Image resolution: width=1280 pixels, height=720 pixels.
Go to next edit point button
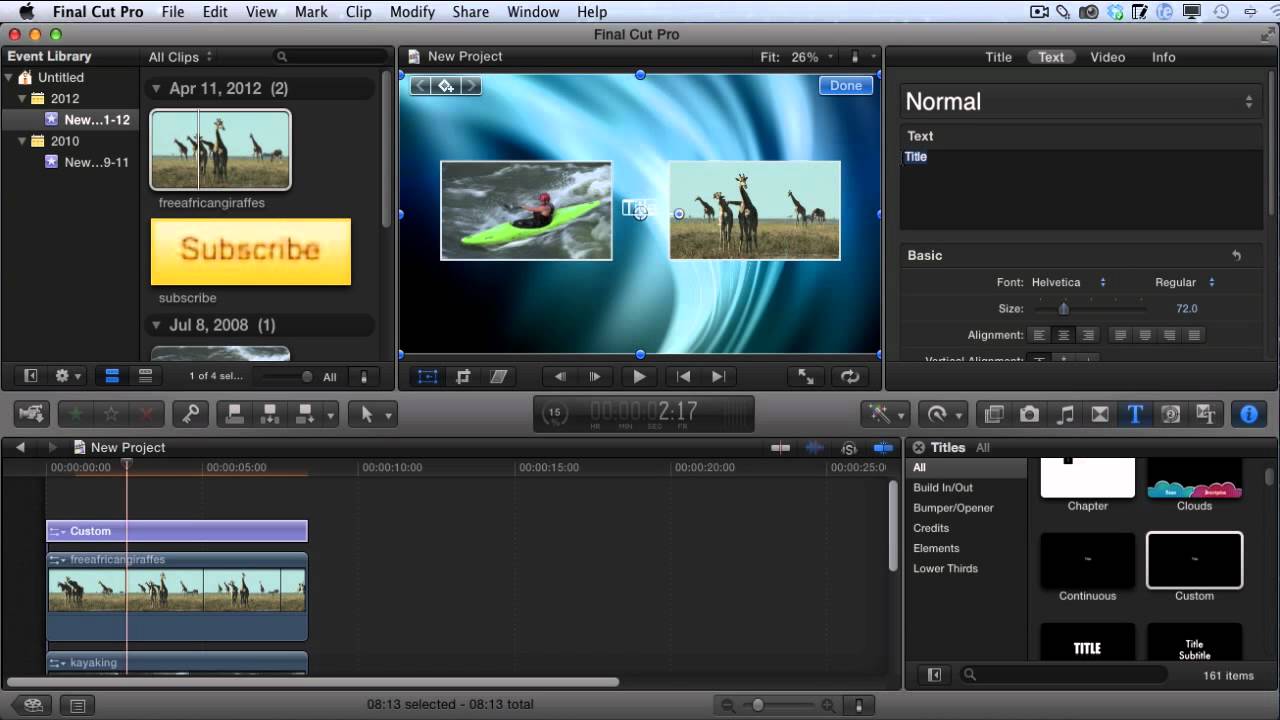pos(718,377)
